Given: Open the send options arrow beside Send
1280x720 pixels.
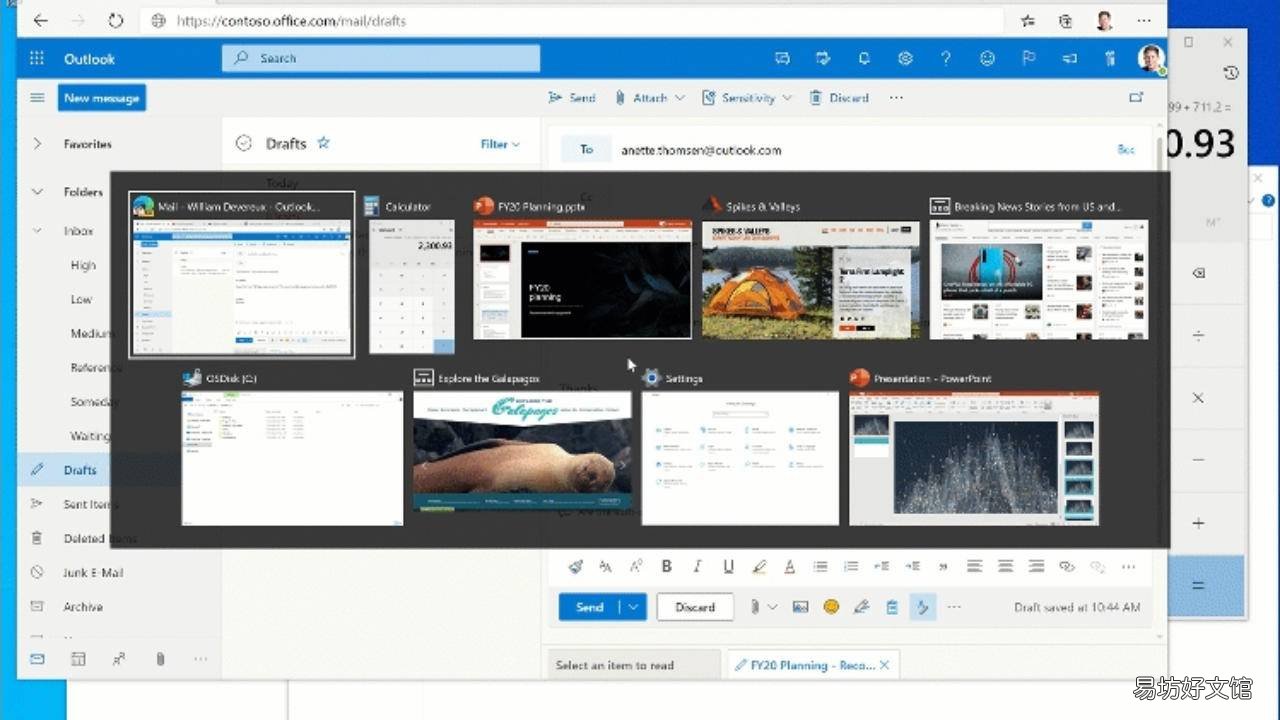Looking at the screenshot, I should pyautogui.click(x=634, y=607).
